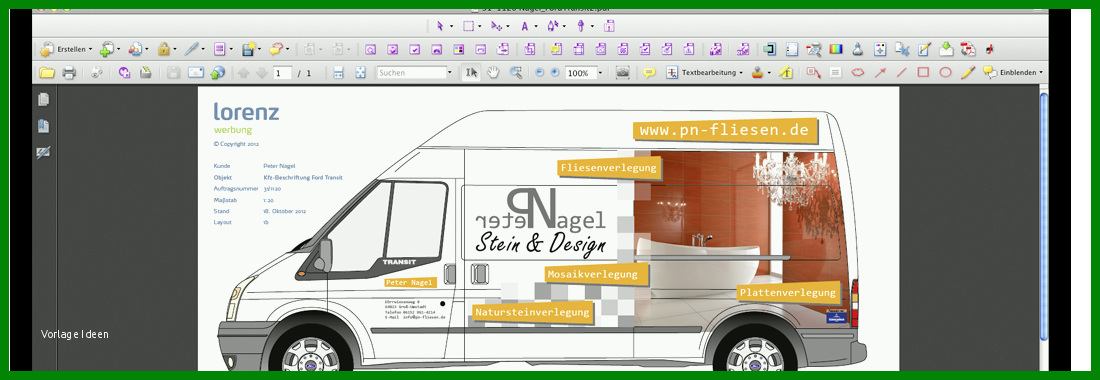Click the page number field
Screen dimensions: 1100x380
[283, 73]
